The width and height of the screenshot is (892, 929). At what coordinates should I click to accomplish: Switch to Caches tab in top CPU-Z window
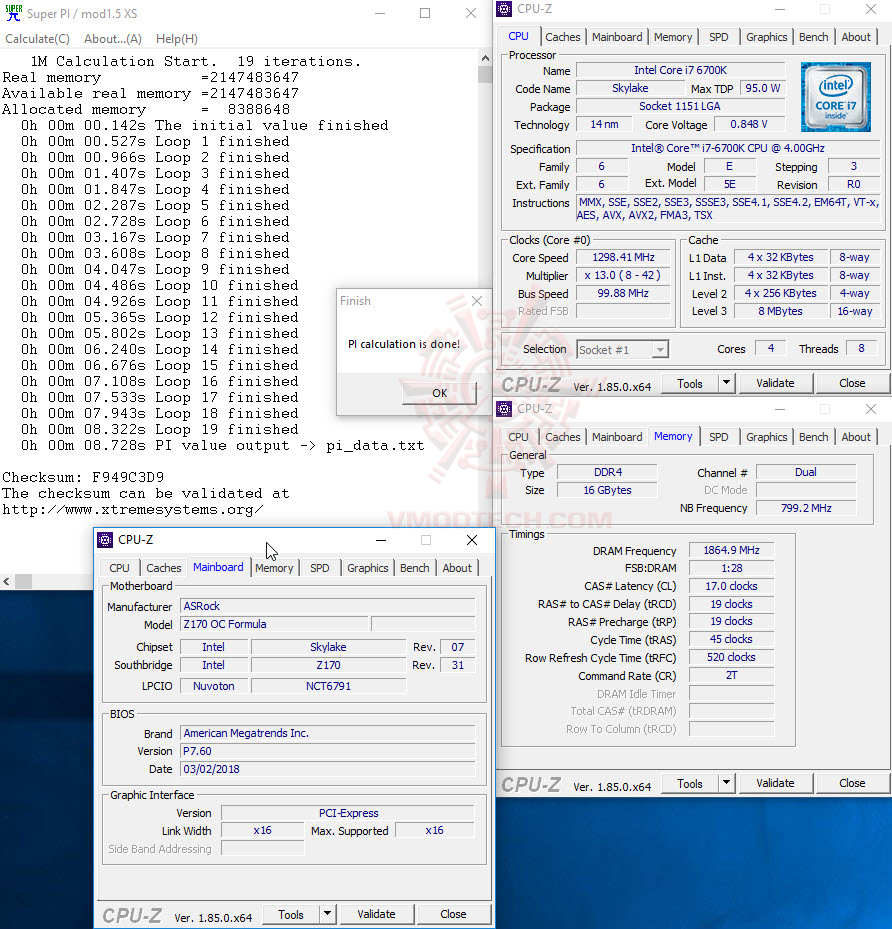point(563,37)
